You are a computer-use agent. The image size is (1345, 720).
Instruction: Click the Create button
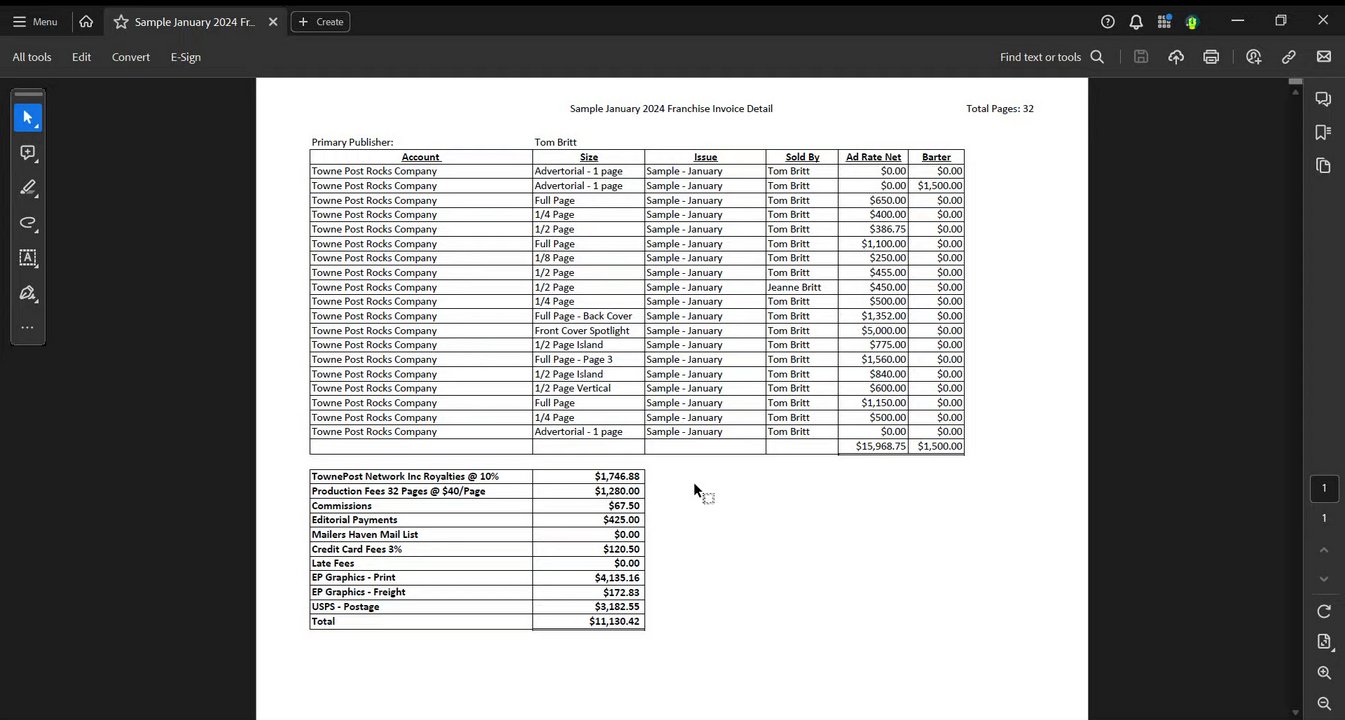(x=320, y=21)
